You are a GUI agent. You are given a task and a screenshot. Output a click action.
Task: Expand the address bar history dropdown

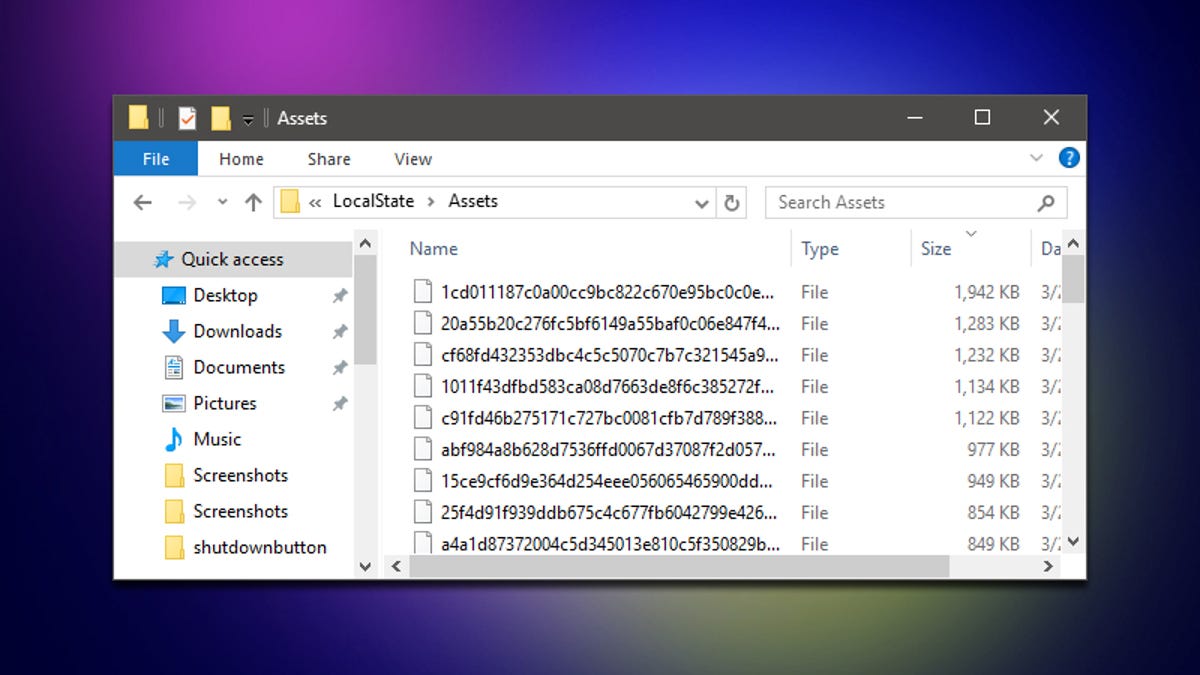tap(701, 202)
